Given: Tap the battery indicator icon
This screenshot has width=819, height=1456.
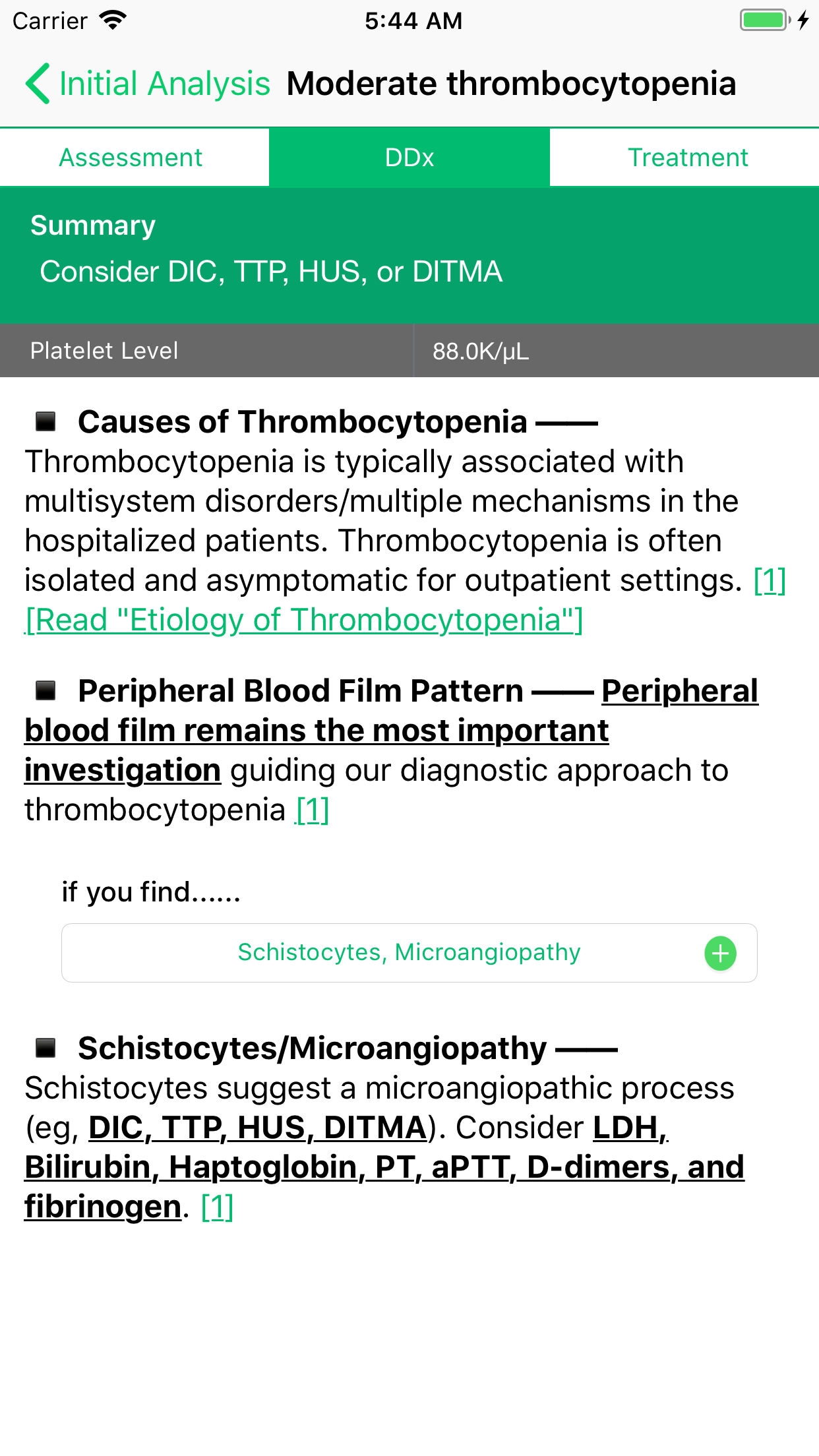Looking at the screenshot, I should tap(765, 20).
